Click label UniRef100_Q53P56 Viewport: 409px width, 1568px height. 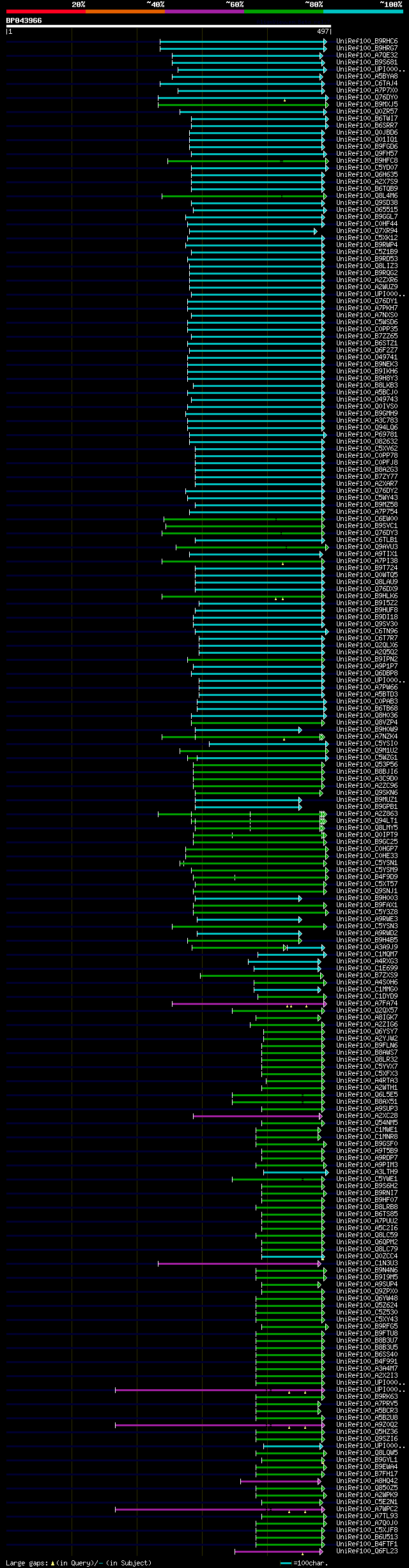click(367, 765)
